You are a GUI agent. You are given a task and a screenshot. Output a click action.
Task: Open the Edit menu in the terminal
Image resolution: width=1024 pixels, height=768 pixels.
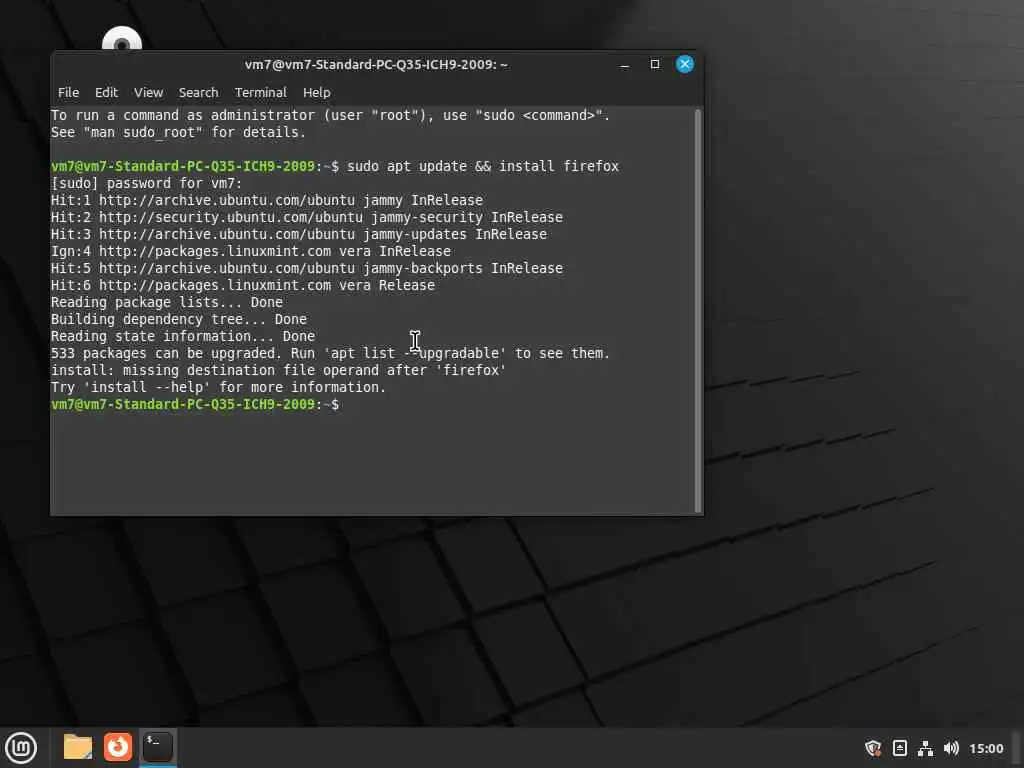click(106, 93)
